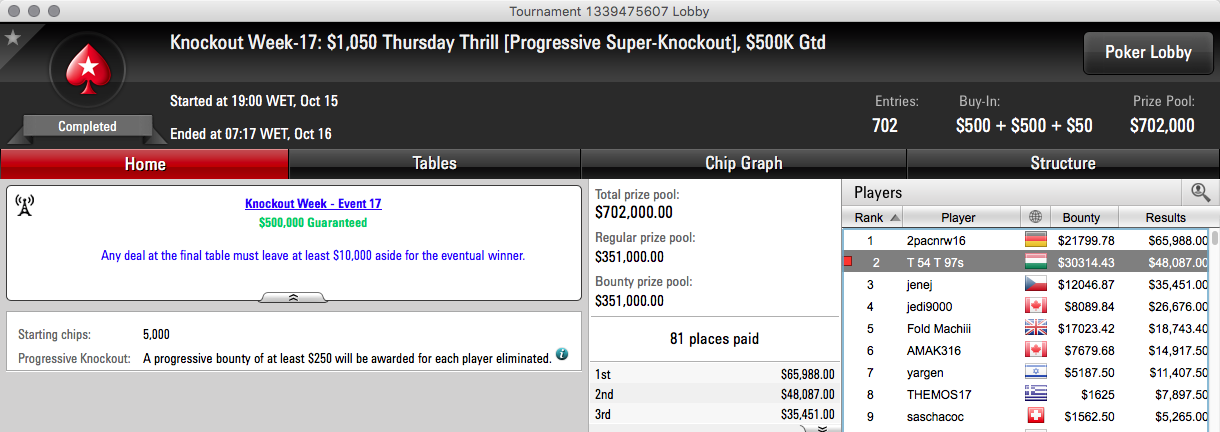Viewport: 1220px width, 432px height.
Task: Click Germany flag beside 2pacnrw16
Action: 1035,241
